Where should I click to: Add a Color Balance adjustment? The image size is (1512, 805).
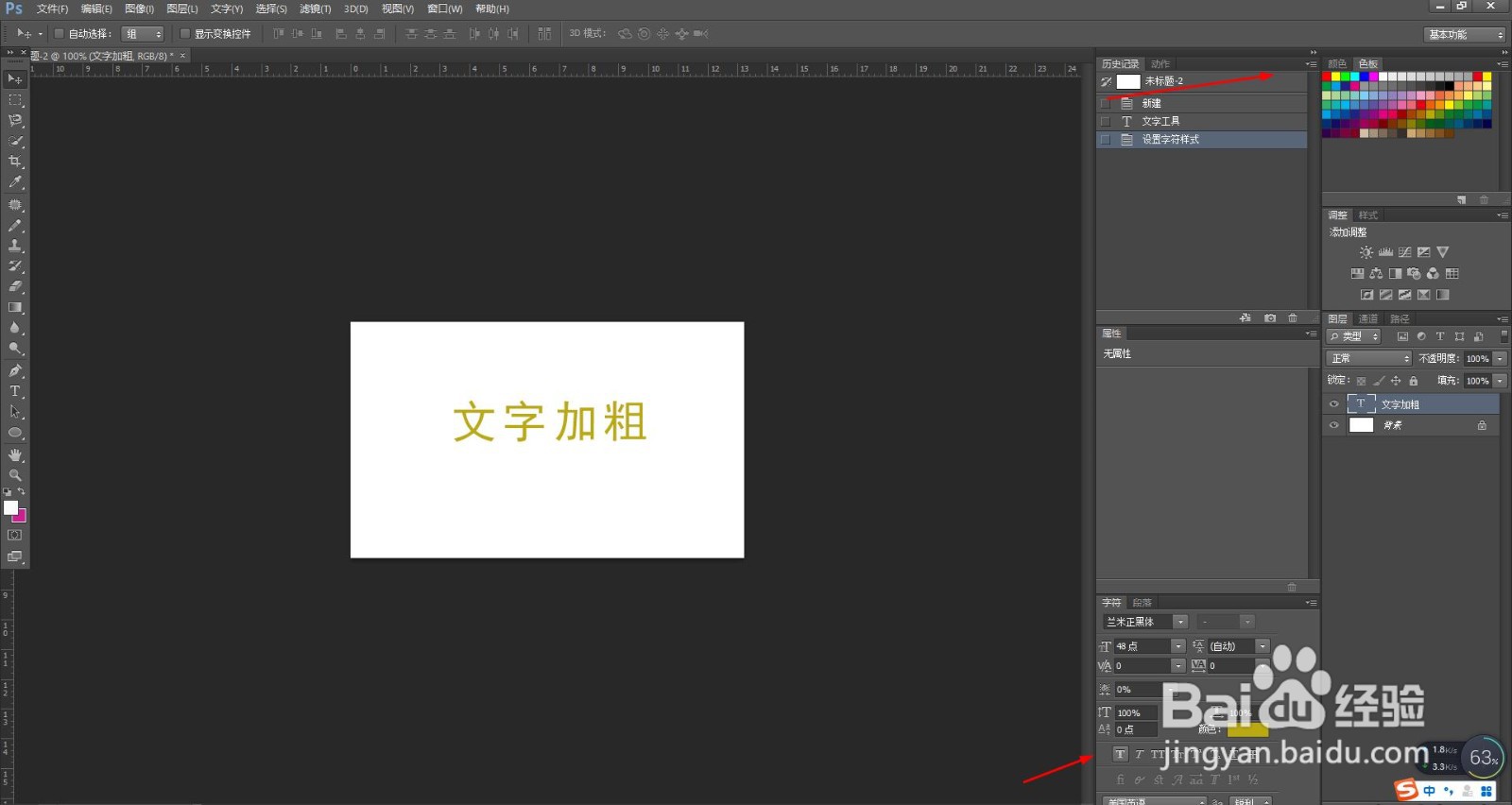(x=1376, y=274)
